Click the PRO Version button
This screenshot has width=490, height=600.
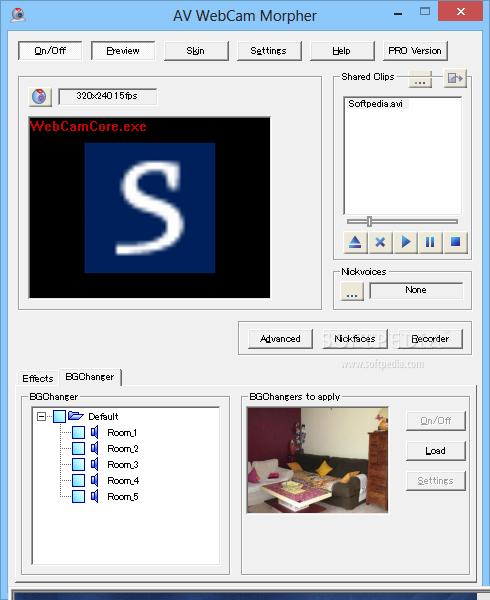[415, 51]
